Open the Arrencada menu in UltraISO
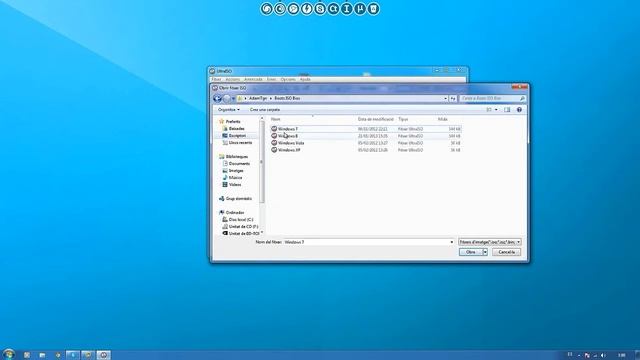640x360 pixels. point(253,79)
